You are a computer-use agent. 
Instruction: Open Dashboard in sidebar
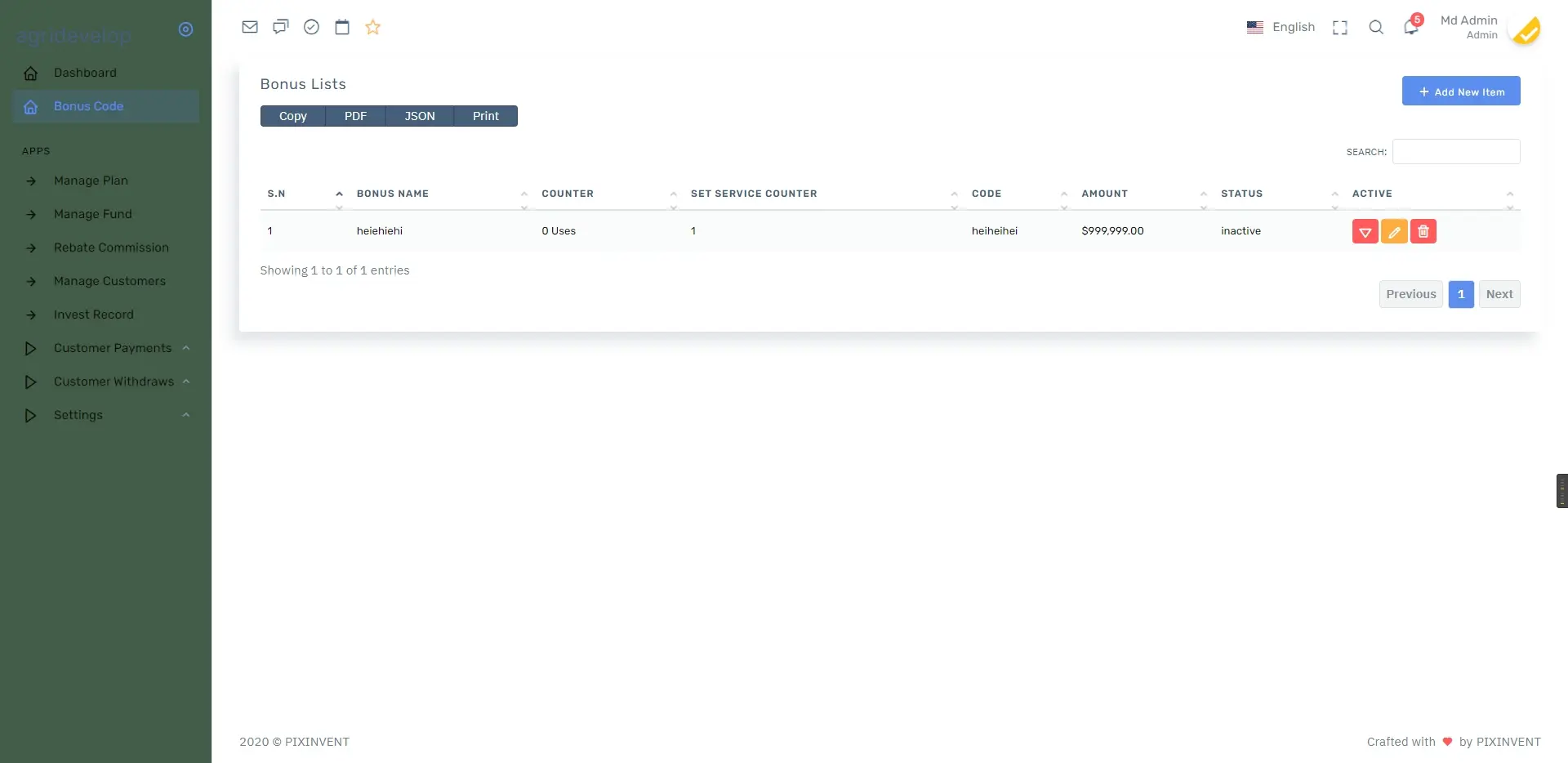coord(106,73)
